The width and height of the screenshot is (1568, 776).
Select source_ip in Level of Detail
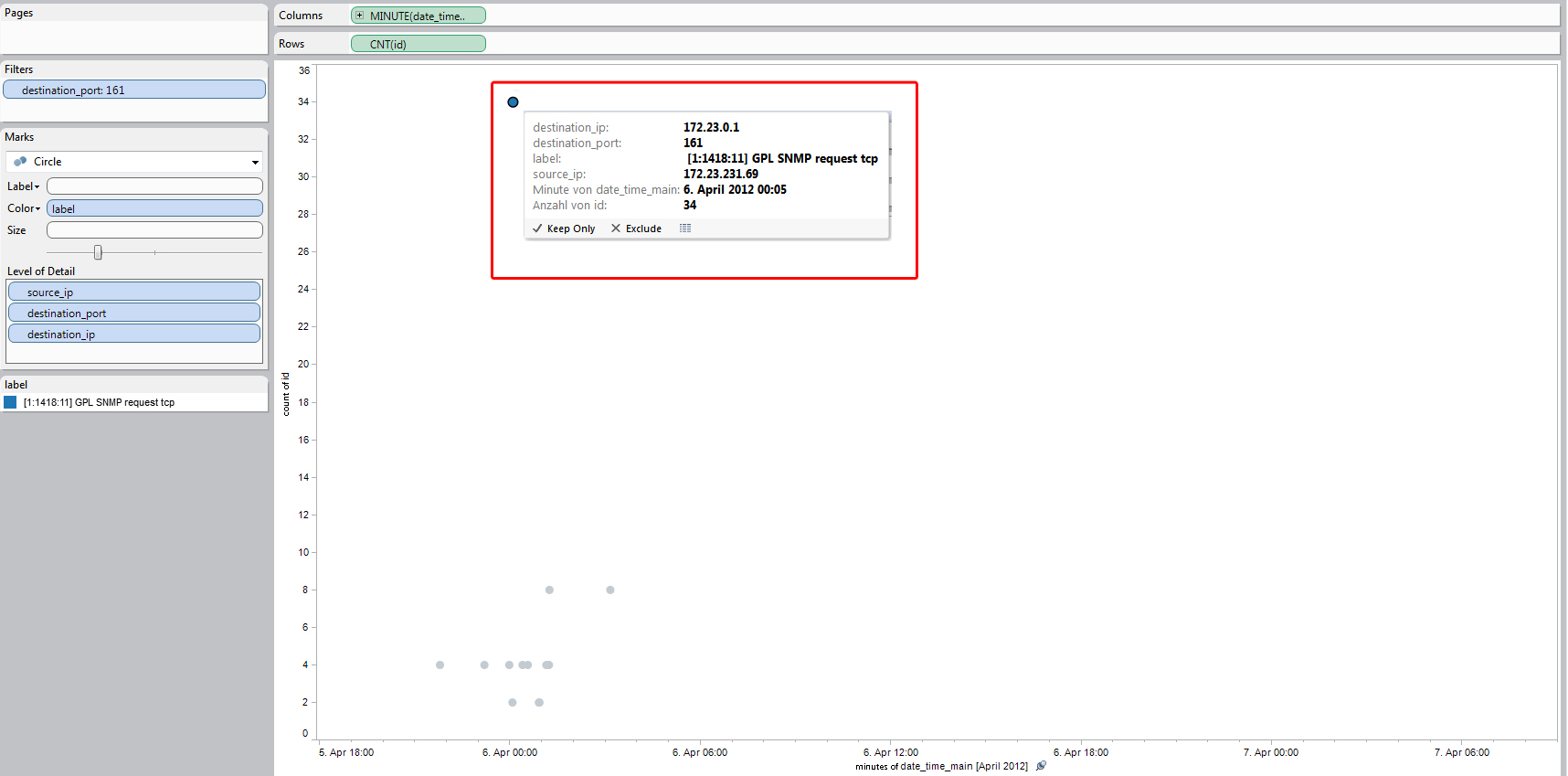[134, 292]
